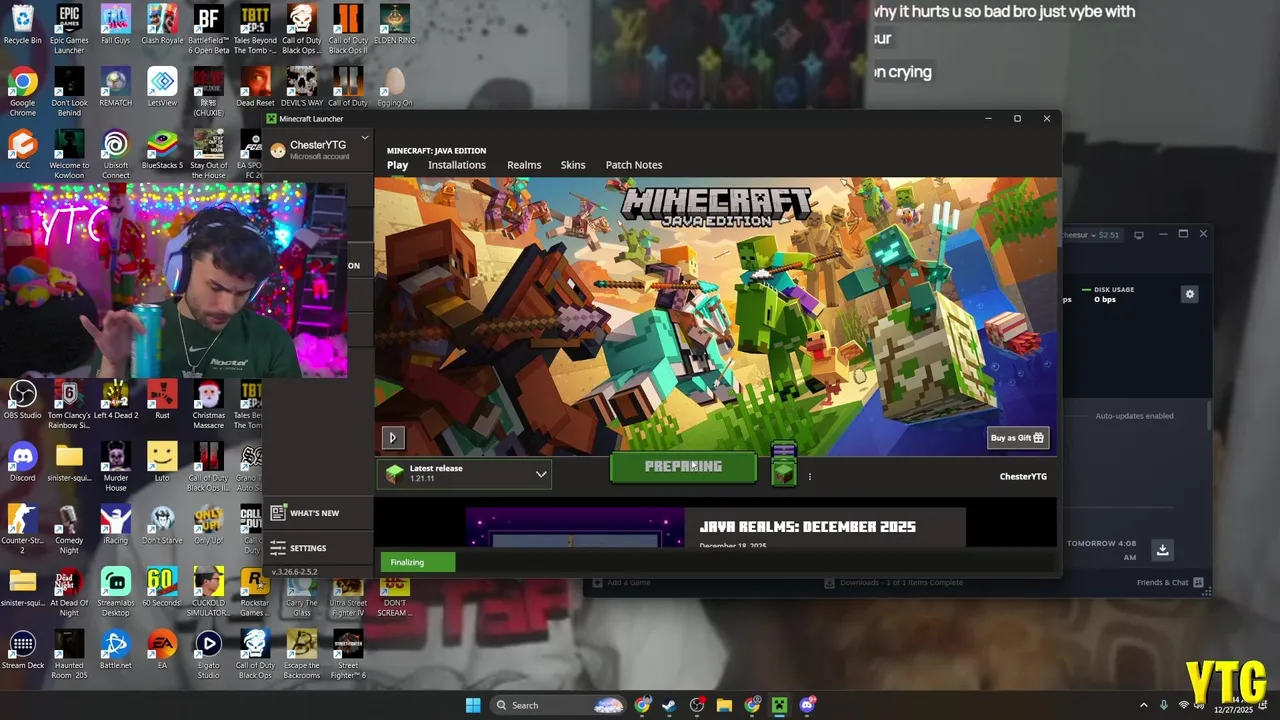
Task: Open the Latest release version dropdown
Action: click(x=465, y=473)
